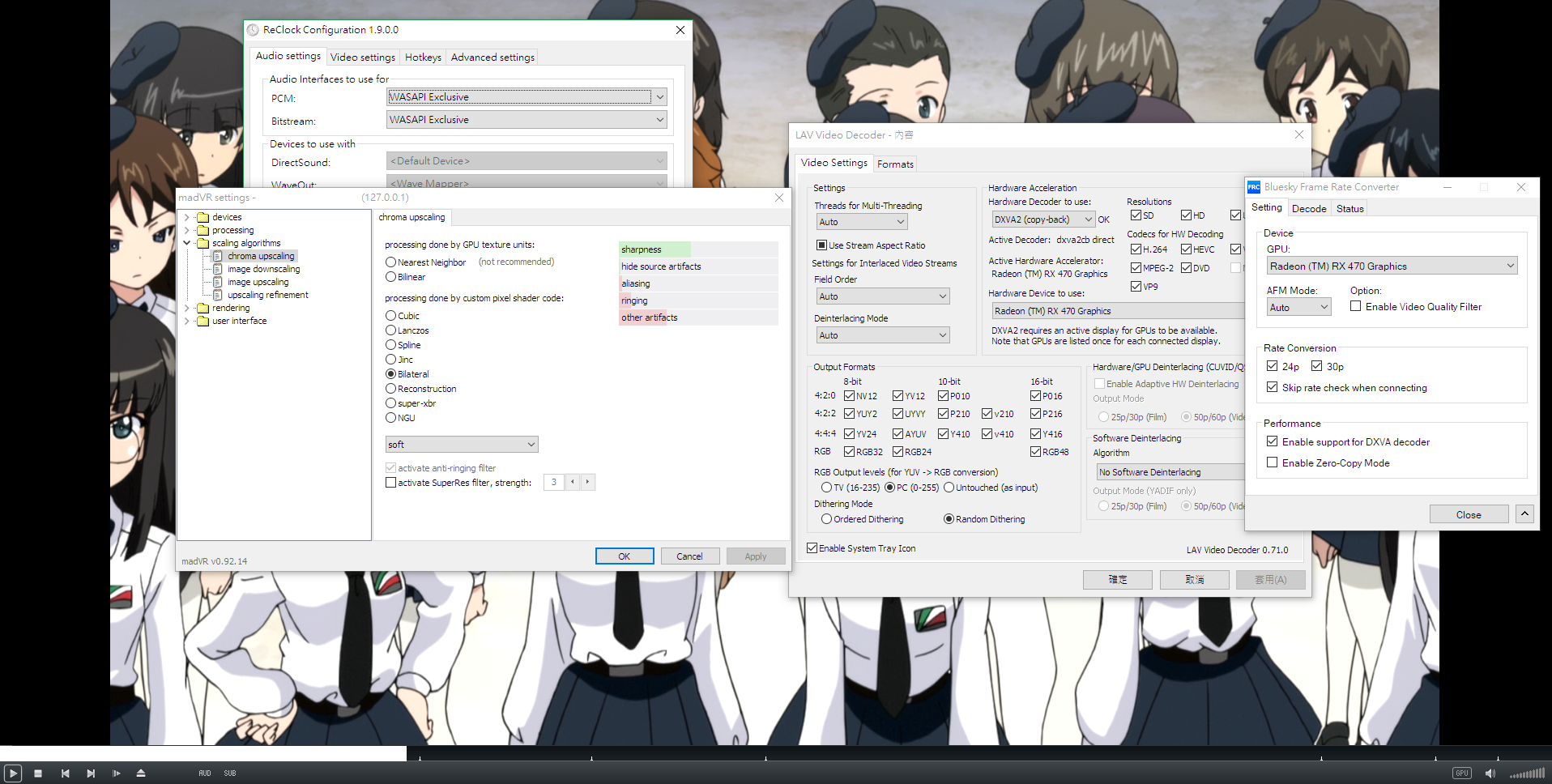Click the 確定 button in LAV Video Decoder
This screenshot has width=1552, height=784.
click(x=1118, y=580)
